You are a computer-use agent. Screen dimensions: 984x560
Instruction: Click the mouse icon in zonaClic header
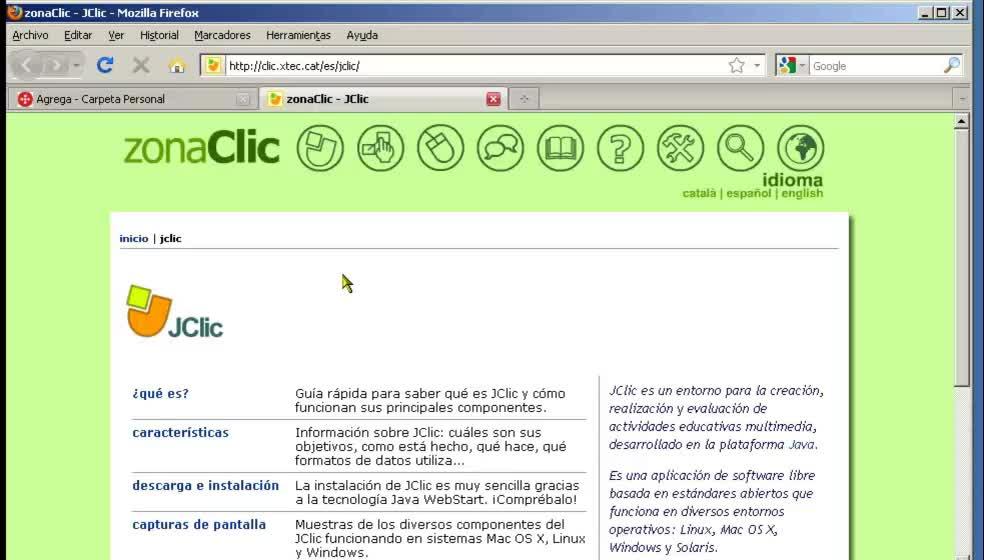pos(441,148)
